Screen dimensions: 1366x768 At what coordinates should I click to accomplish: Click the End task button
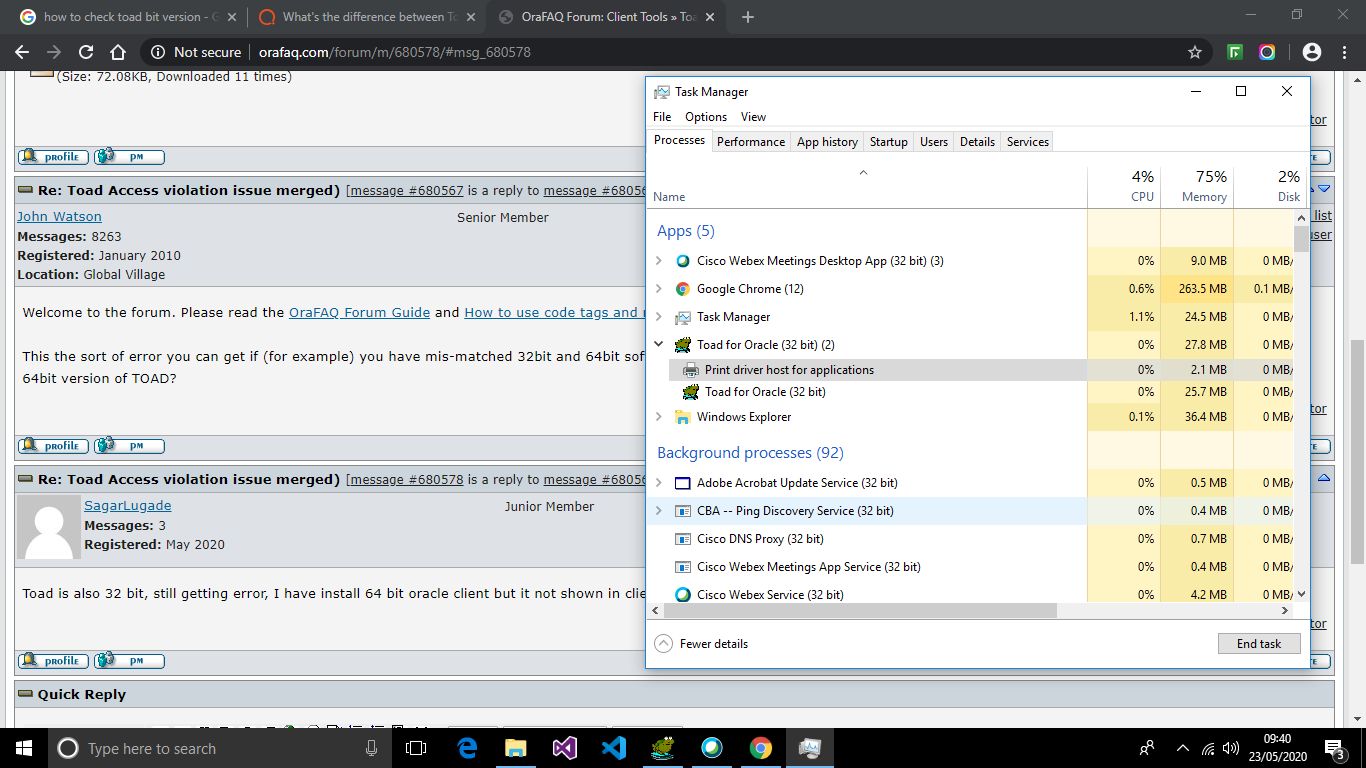click(x=1258, y=644)
